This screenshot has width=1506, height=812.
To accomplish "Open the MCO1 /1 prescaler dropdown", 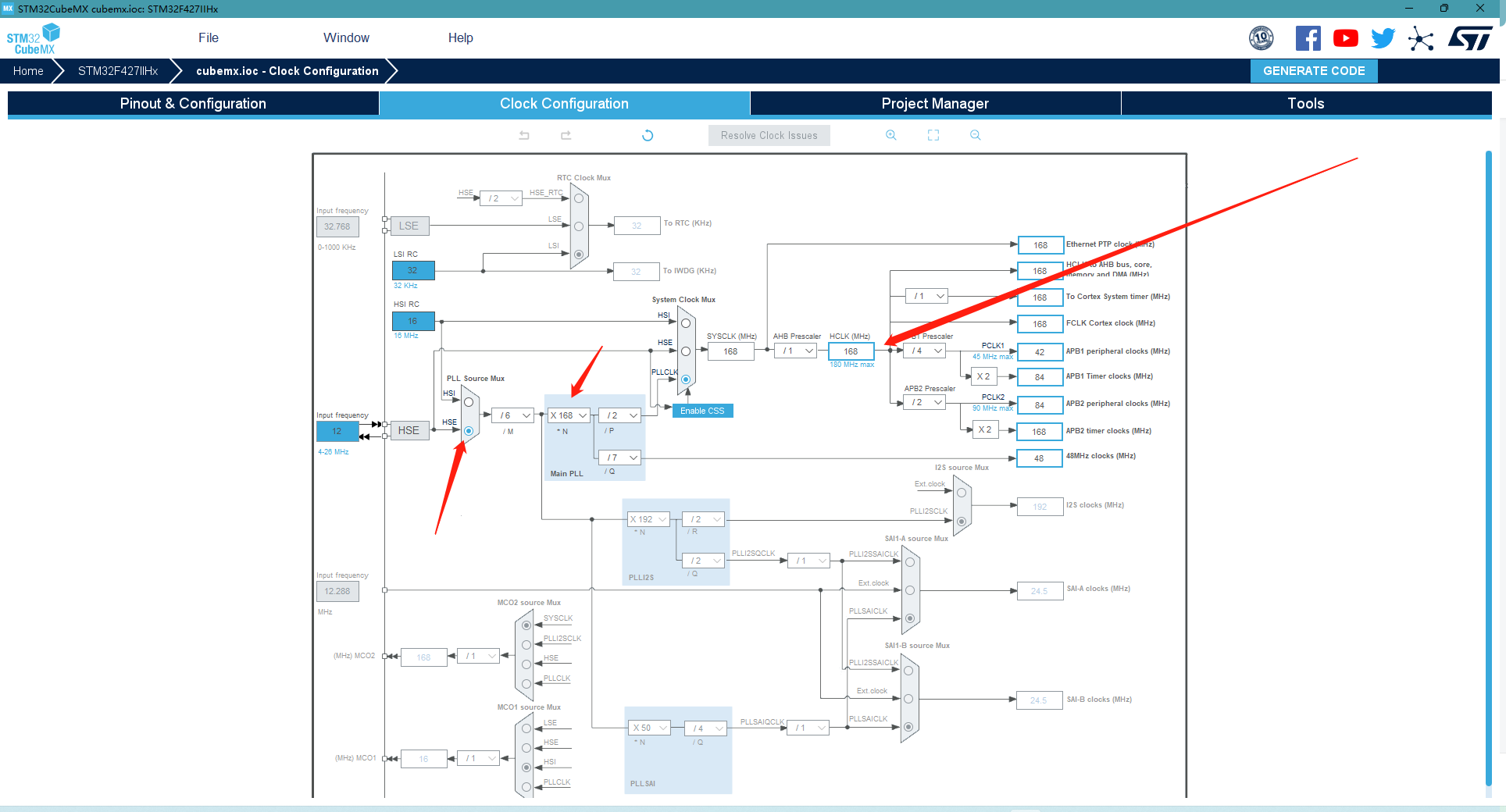I will tap(479, 758).
